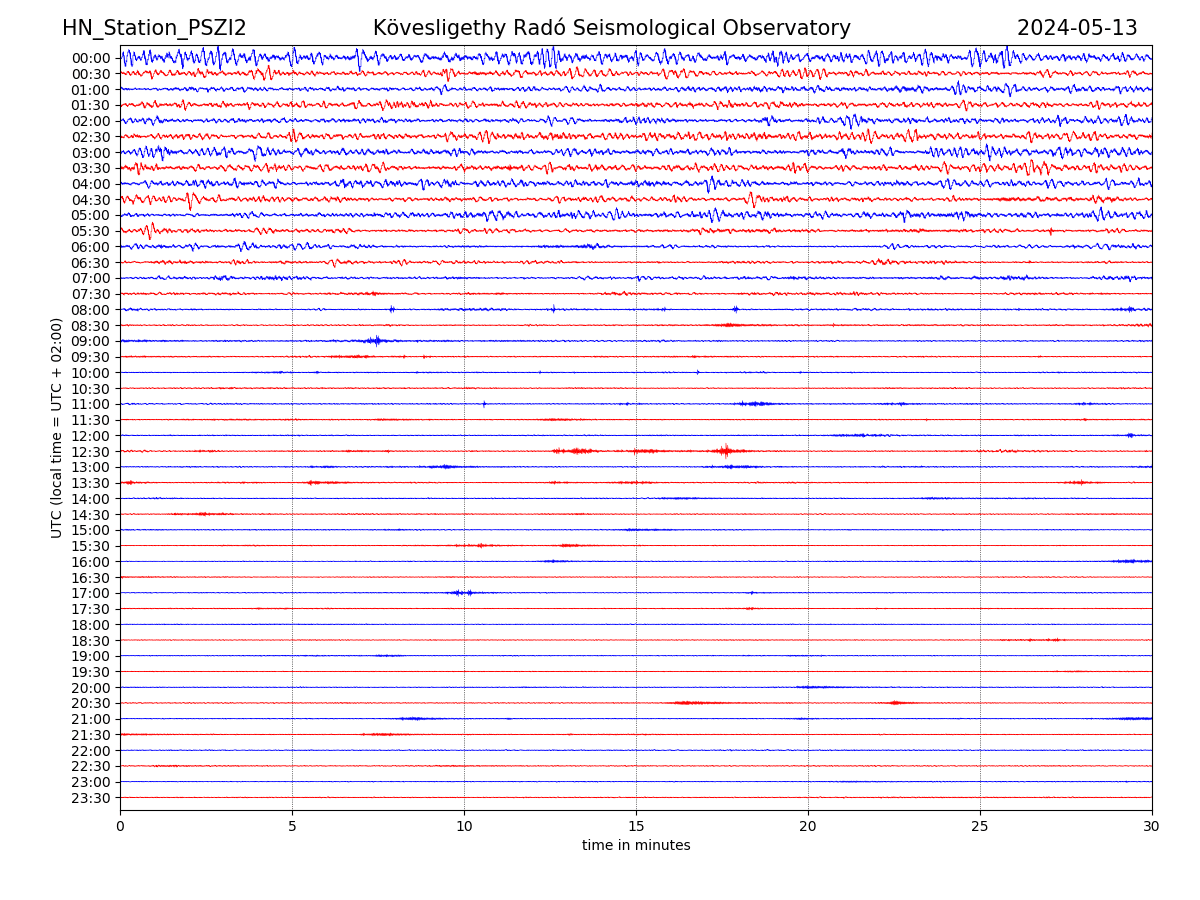Click the 17:00 trace time label
The height and width of the screenshot is (900, 1200).
coord(91,593)
